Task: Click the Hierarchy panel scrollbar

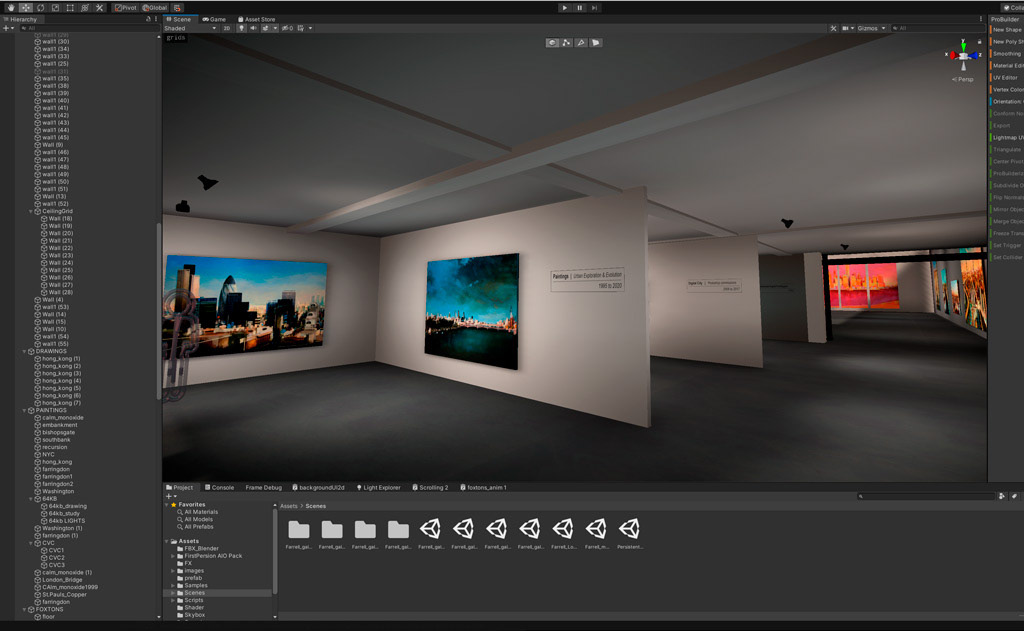Action: coord(159,311)
